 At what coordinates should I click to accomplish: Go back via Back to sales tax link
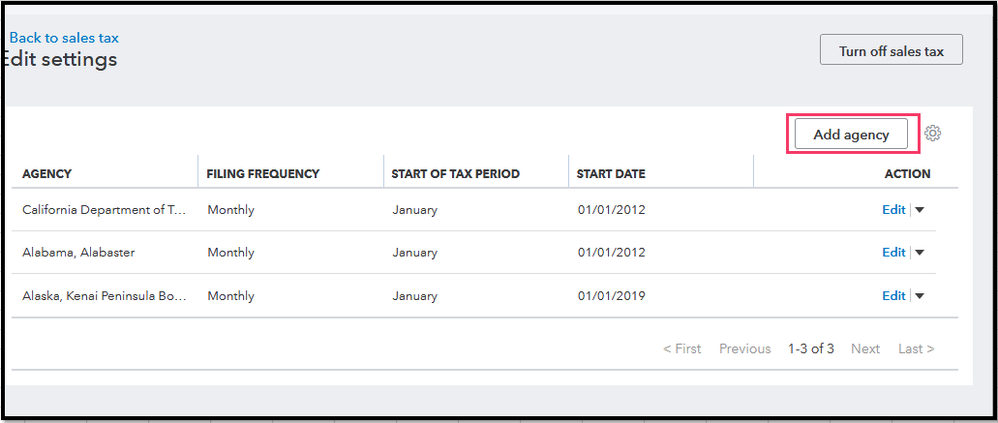(x=64, y=38)
